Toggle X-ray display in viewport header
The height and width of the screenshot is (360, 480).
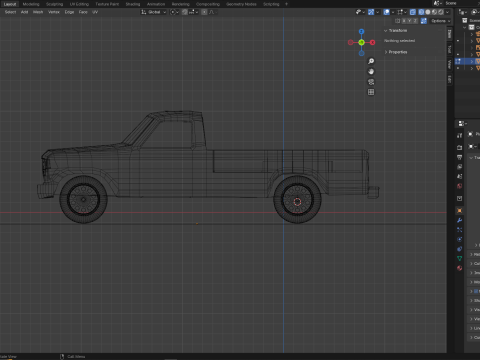coord(413,12)
